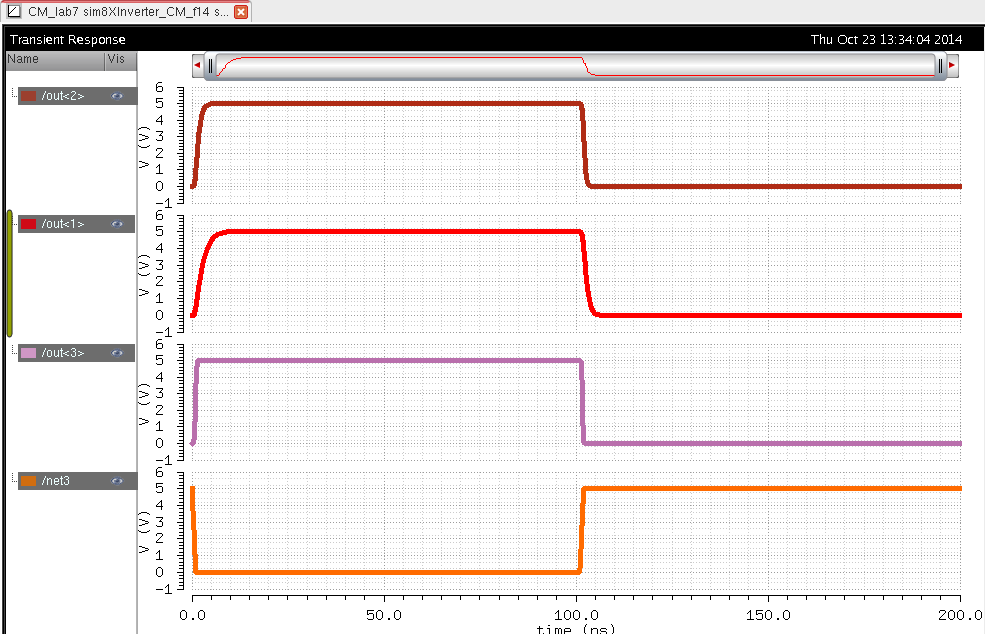Click the time (ns) axis label

575,628
